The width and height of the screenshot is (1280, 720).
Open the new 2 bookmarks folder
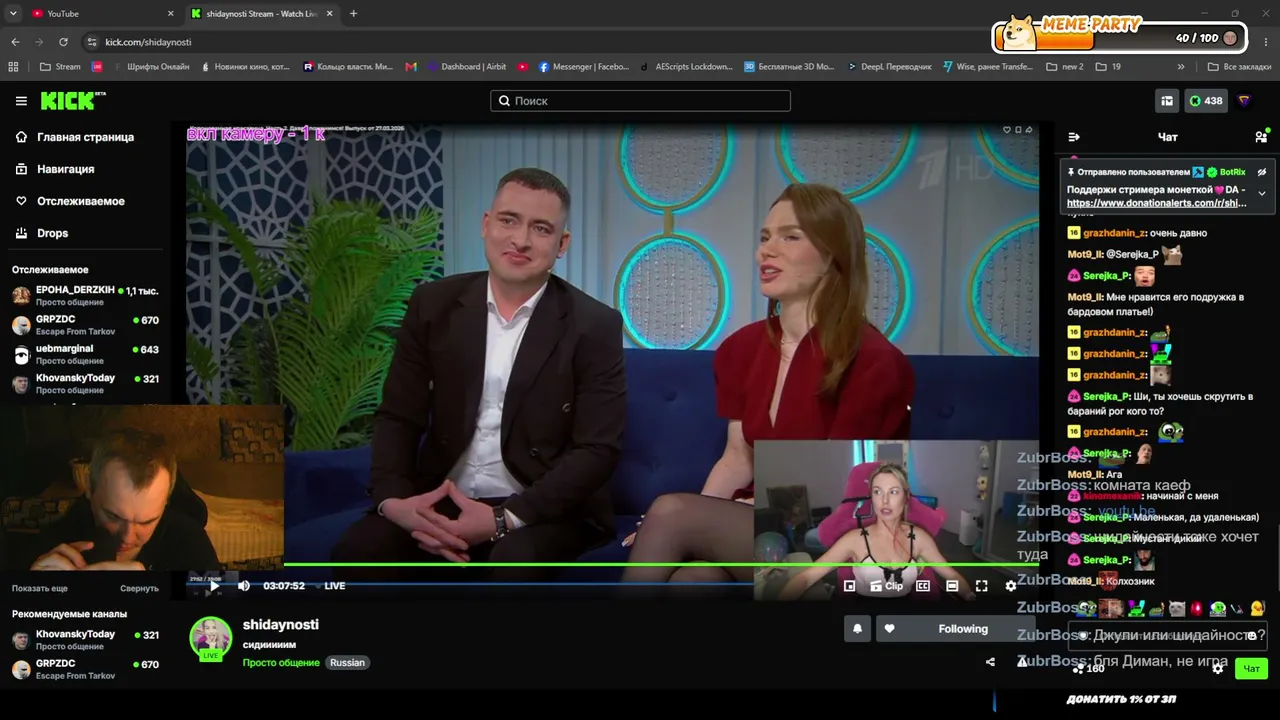point(1065,67)
